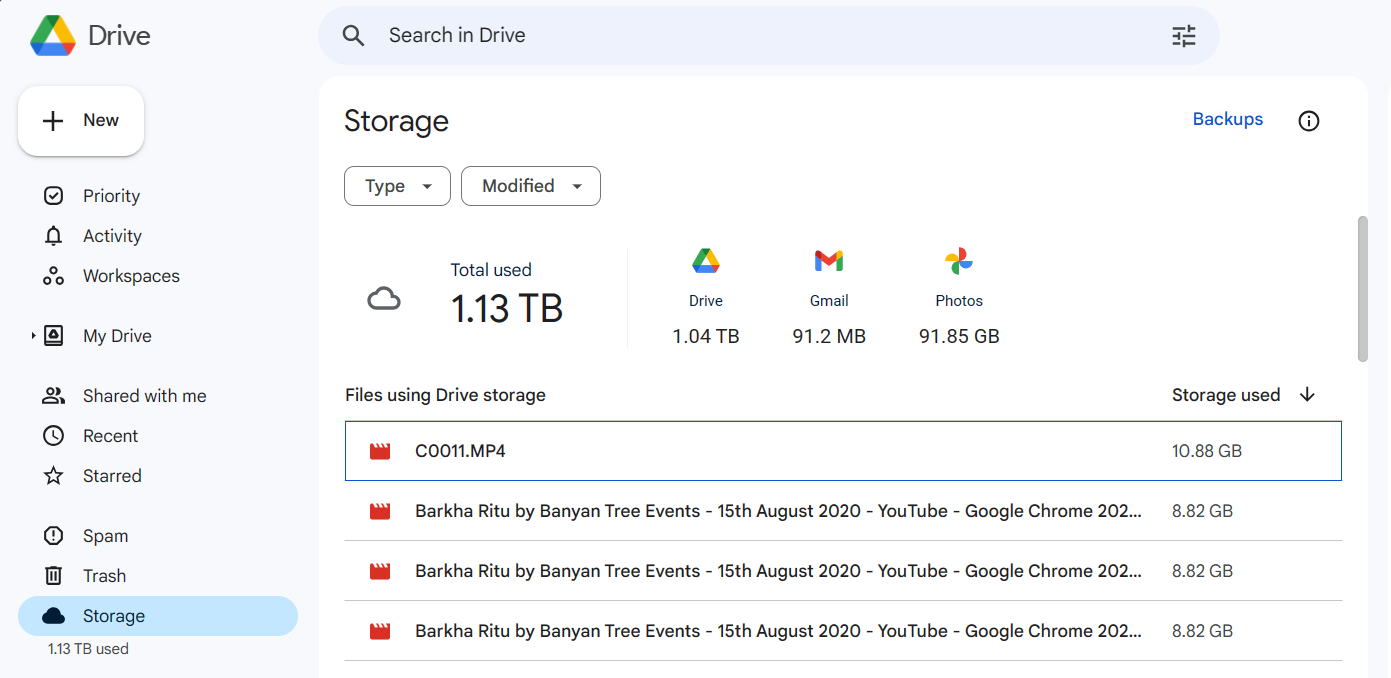
Task: Click the Gmail storage icon
Action: point(829,261)
